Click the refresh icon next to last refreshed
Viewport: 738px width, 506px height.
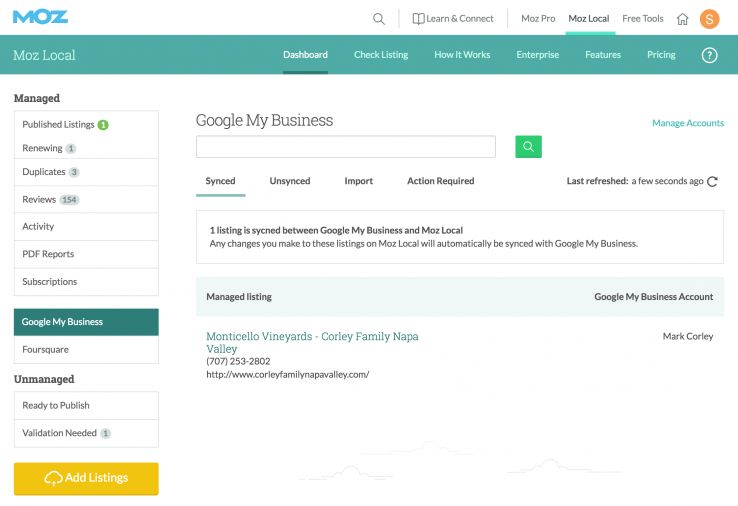point(713,181)
